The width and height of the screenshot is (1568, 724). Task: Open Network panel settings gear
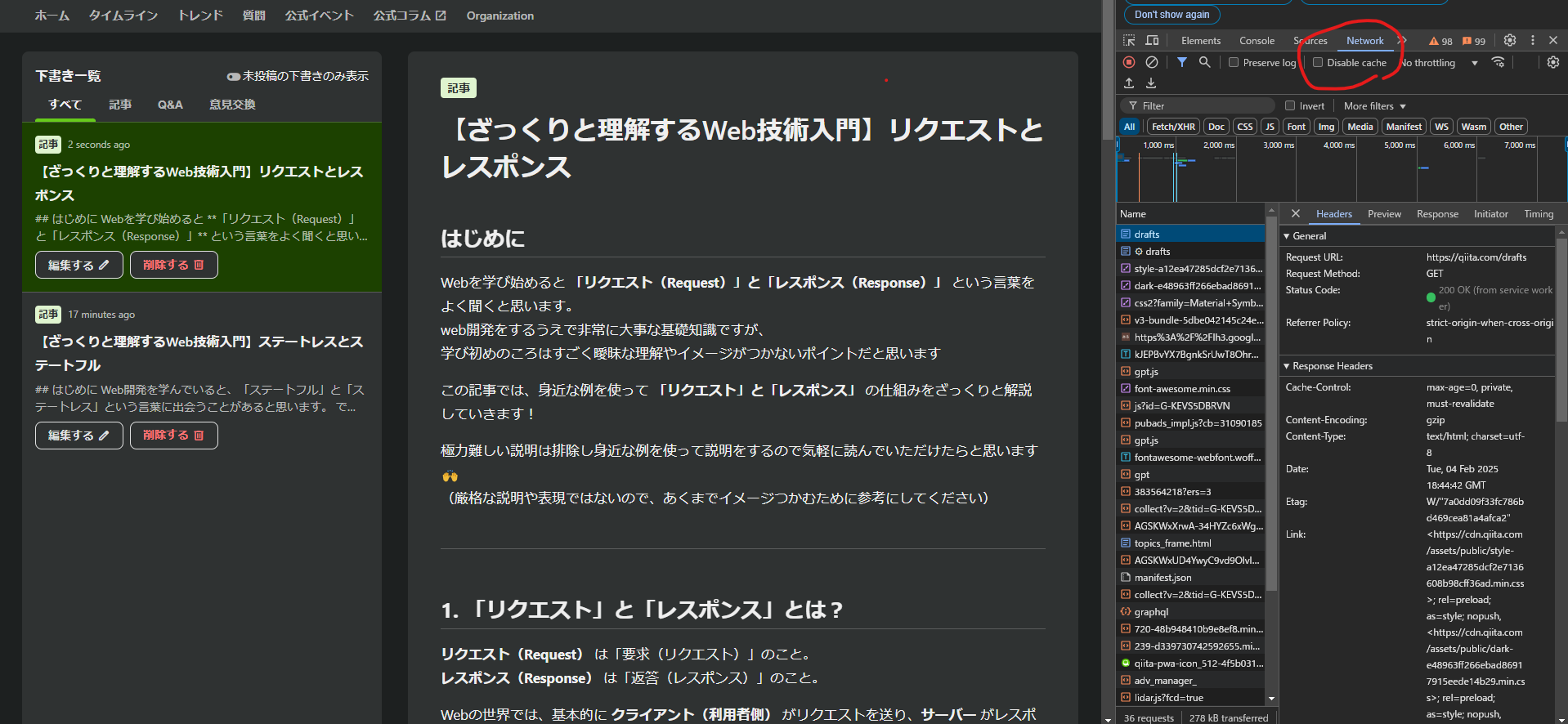tap(1553, 62)
